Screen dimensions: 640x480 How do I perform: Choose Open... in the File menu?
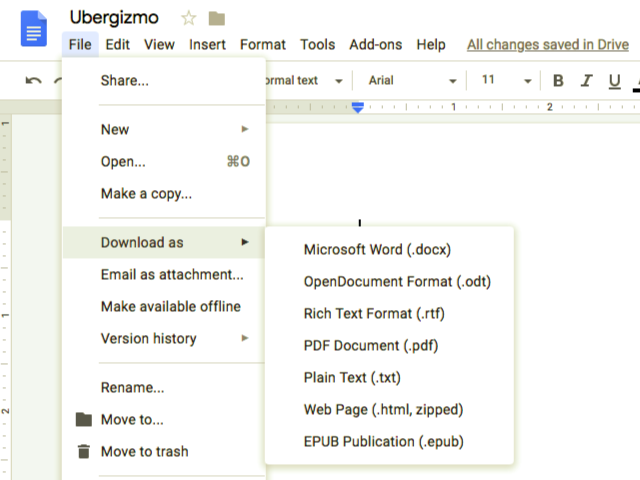click(164, 162)
